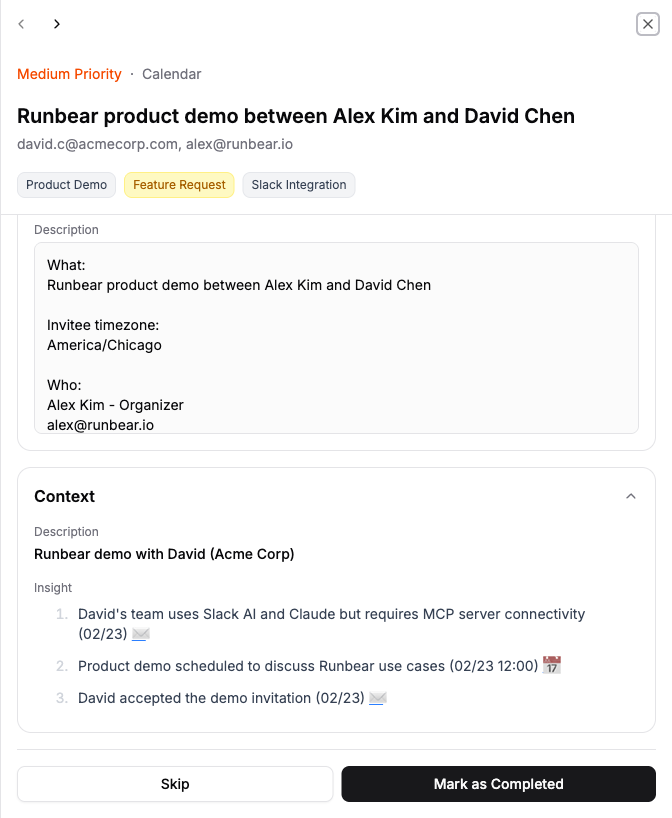Image resolution: width=672 pixels, height=818 pixels.
Task: Click the Medium Priority label
Action: (69, 74)
